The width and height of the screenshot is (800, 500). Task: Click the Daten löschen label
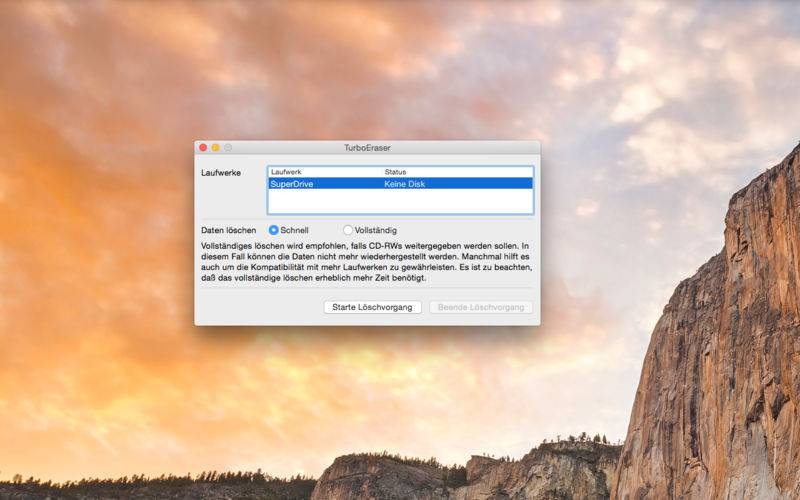point(229,230)
